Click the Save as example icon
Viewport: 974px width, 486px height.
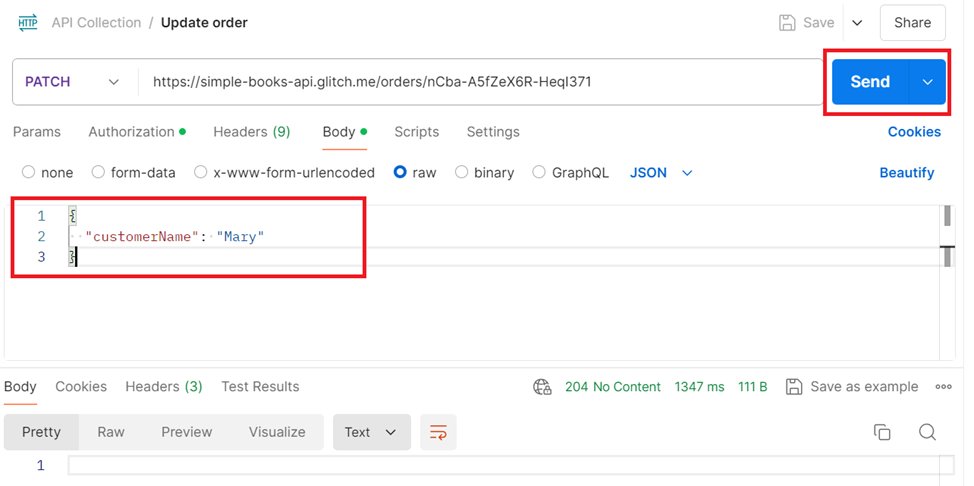click(794, 387)
